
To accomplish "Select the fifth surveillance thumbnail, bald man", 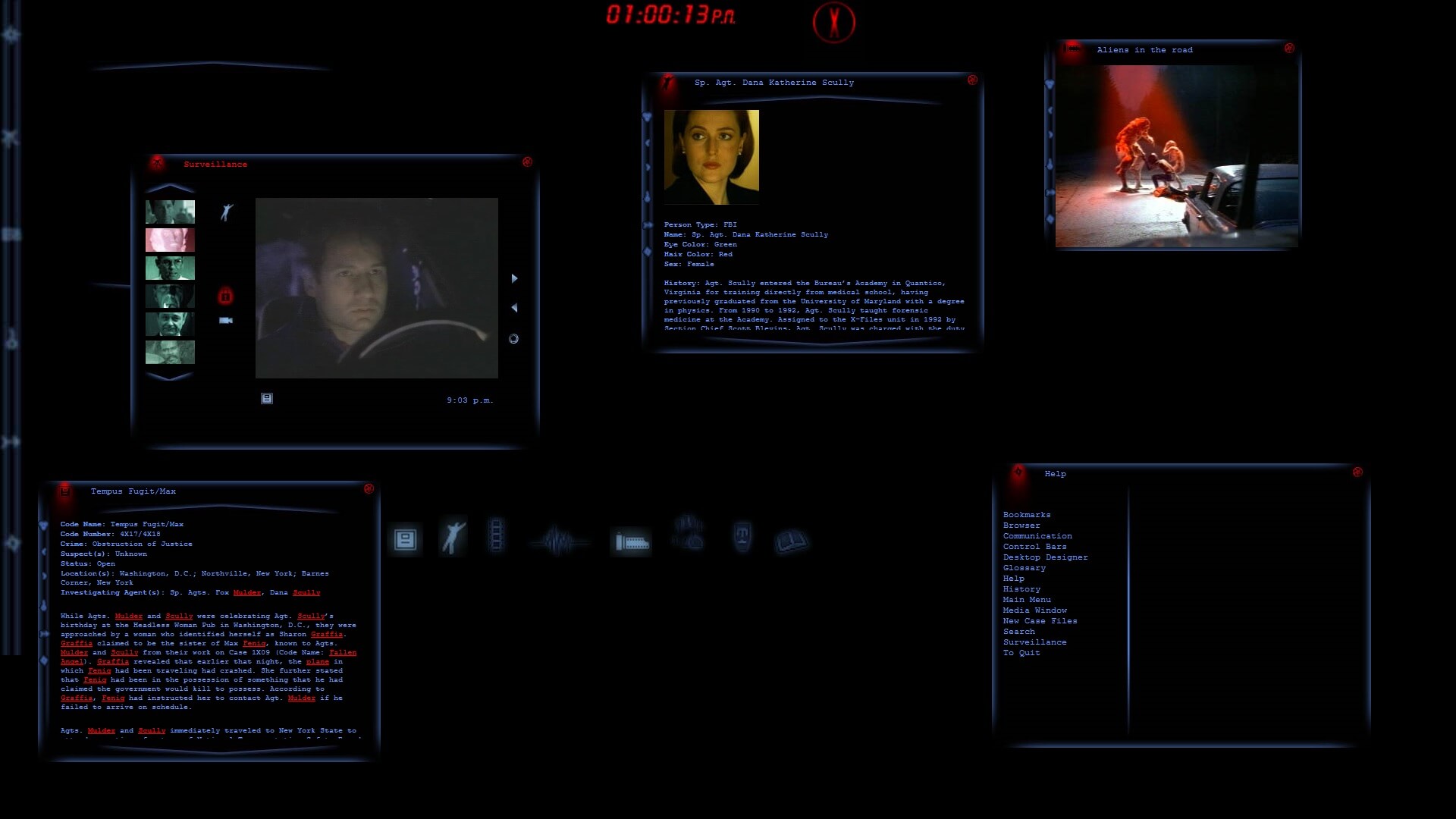I will coord(170,324).
